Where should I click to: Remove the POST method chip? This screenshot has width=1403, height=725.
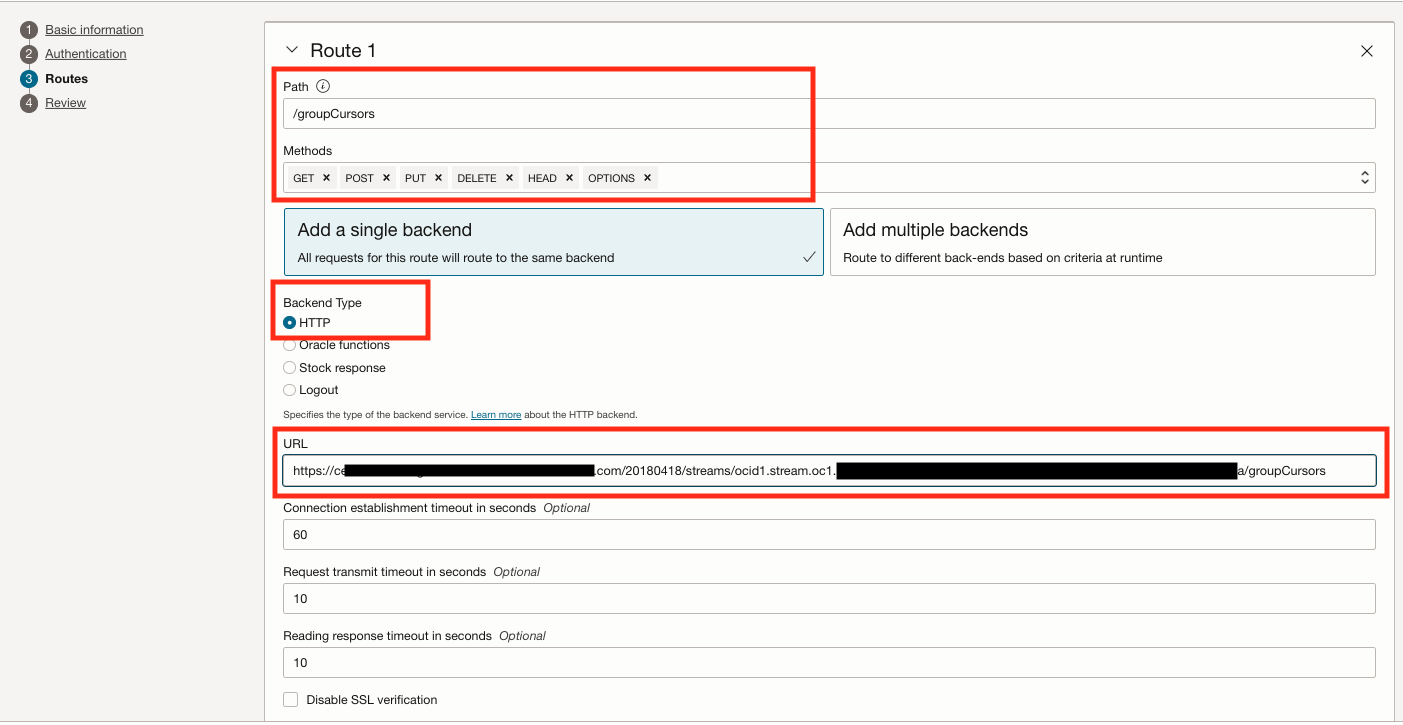point(386,177)
